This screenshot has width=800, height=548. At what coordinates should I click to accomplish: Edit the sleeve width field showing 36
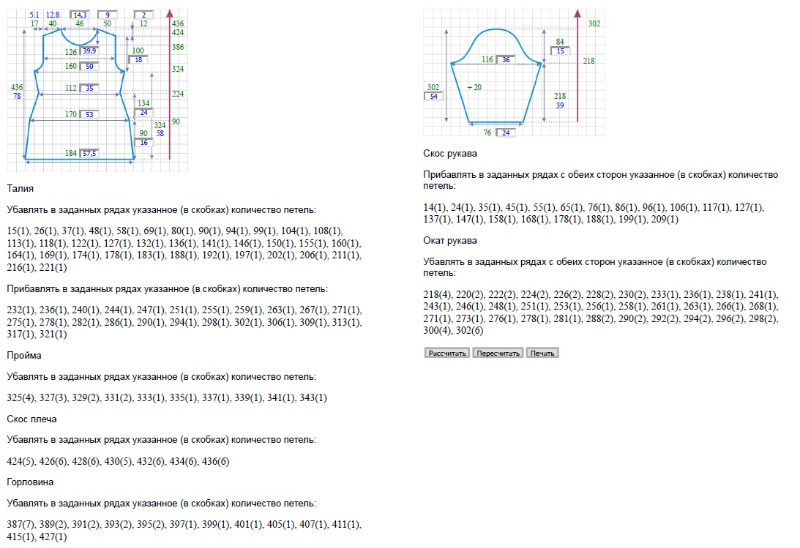[506, 59]
